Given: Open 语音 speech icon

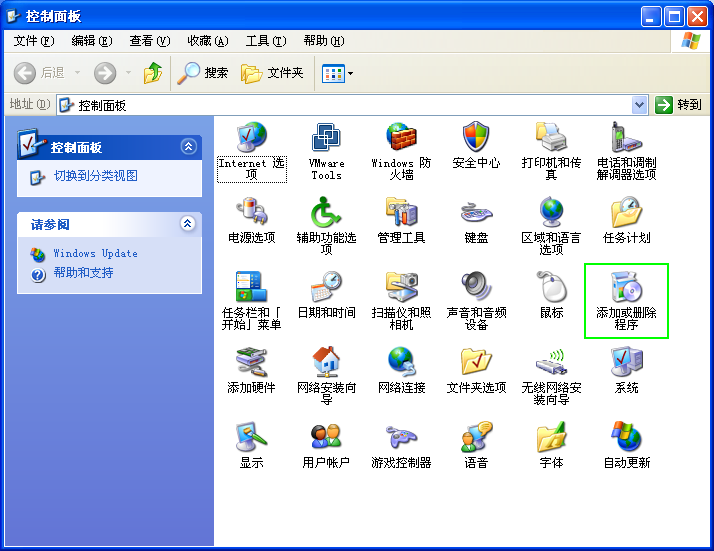Looking at the screenshot, I should click(x=476, y=436).
